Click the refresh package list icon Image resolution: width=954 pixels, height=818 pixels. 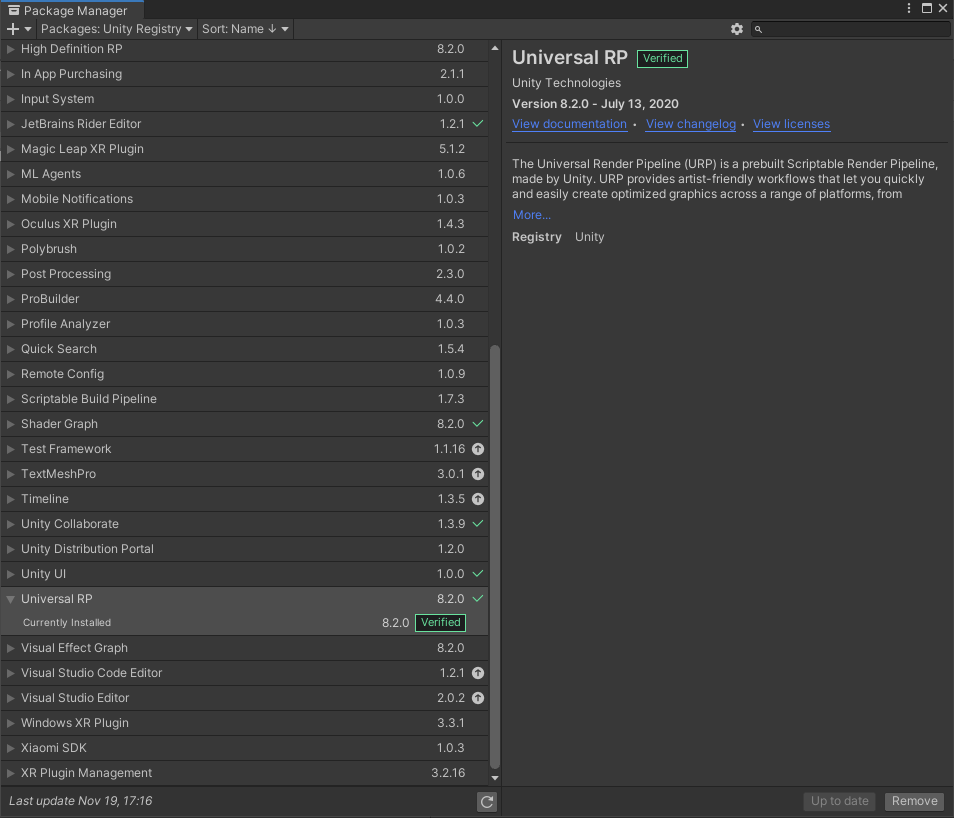(x=487, y=801)
